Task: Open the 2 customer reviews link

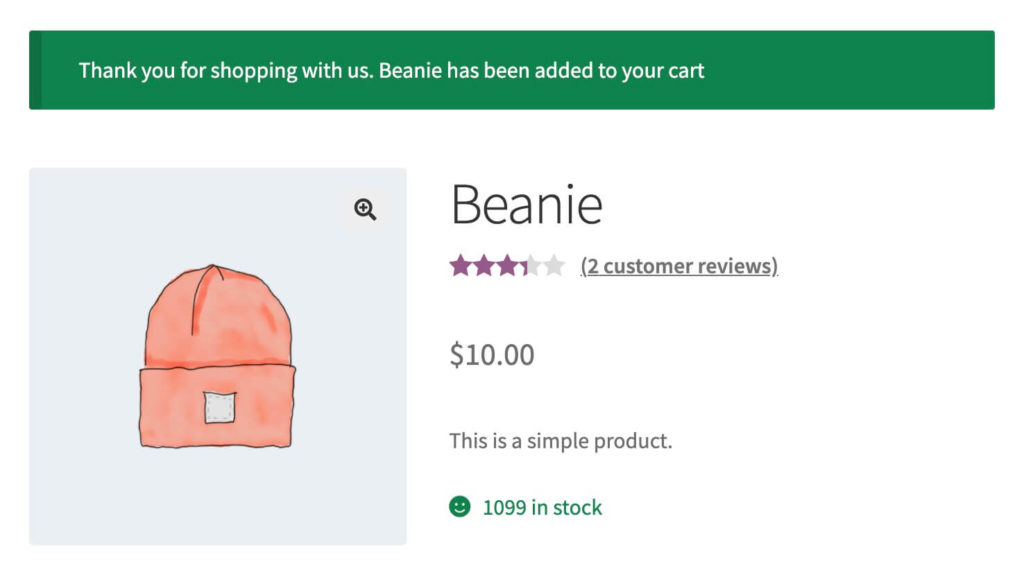Action: 679,266
